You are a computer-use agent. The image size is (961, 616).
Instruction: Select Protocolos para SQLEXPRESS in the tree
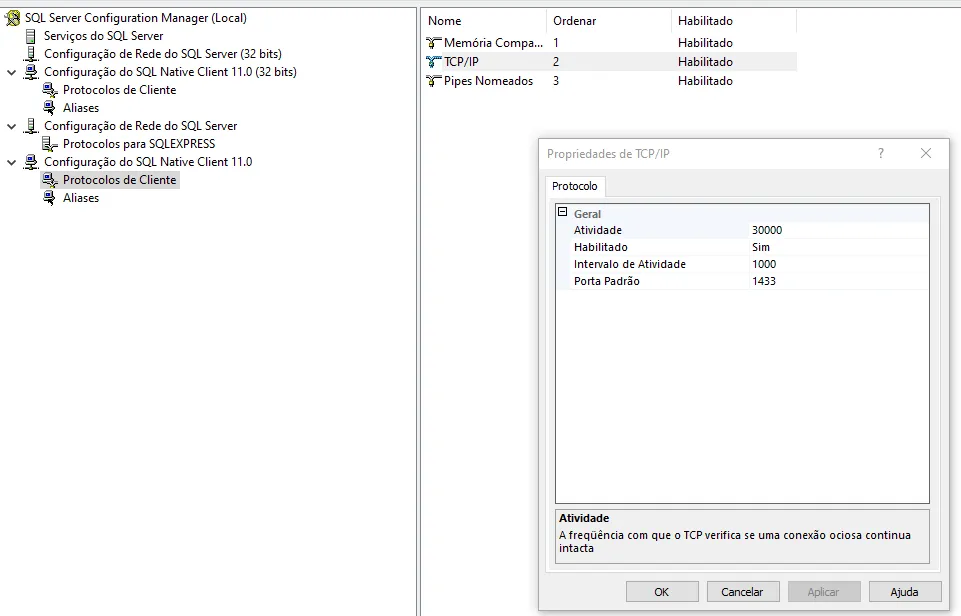(139, 144)
